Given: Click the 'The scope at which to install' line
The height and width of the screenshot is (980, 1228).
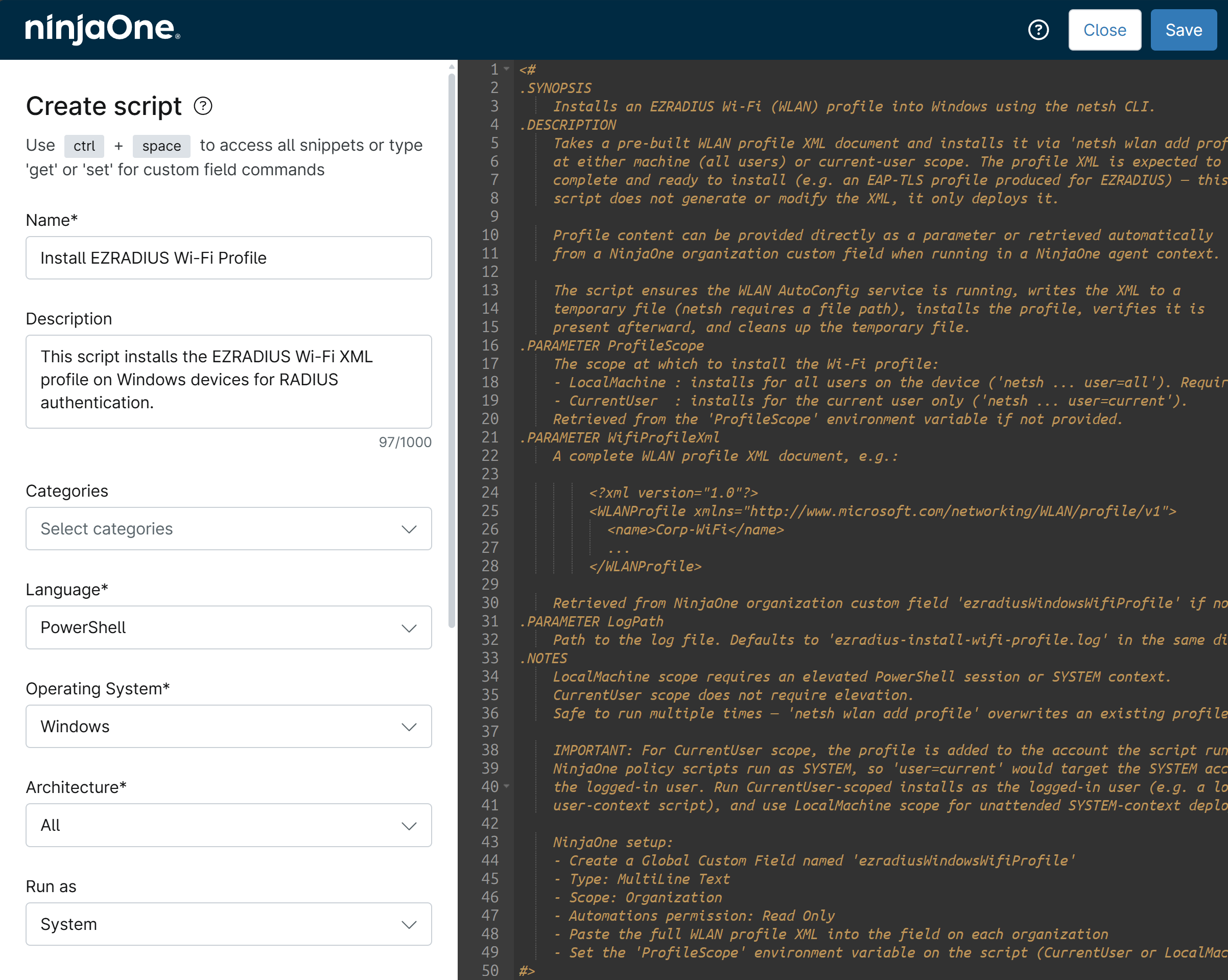Looking at the screenshot, I should pyautogui.click(x=746, y=363).
